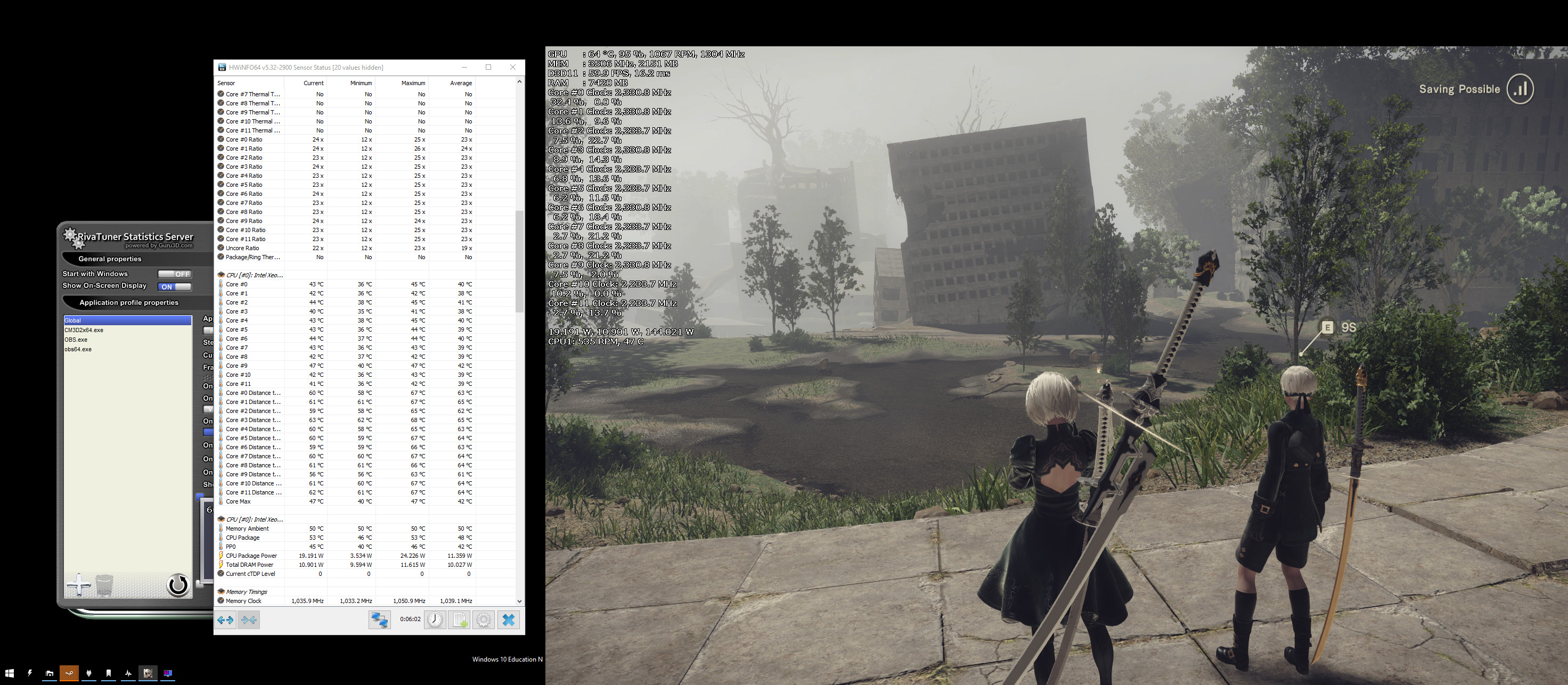Viewport: 1568px width, 685px height.
Task: Click the HWiNFO scrollbar up arrow
Action: coord(519,81)
